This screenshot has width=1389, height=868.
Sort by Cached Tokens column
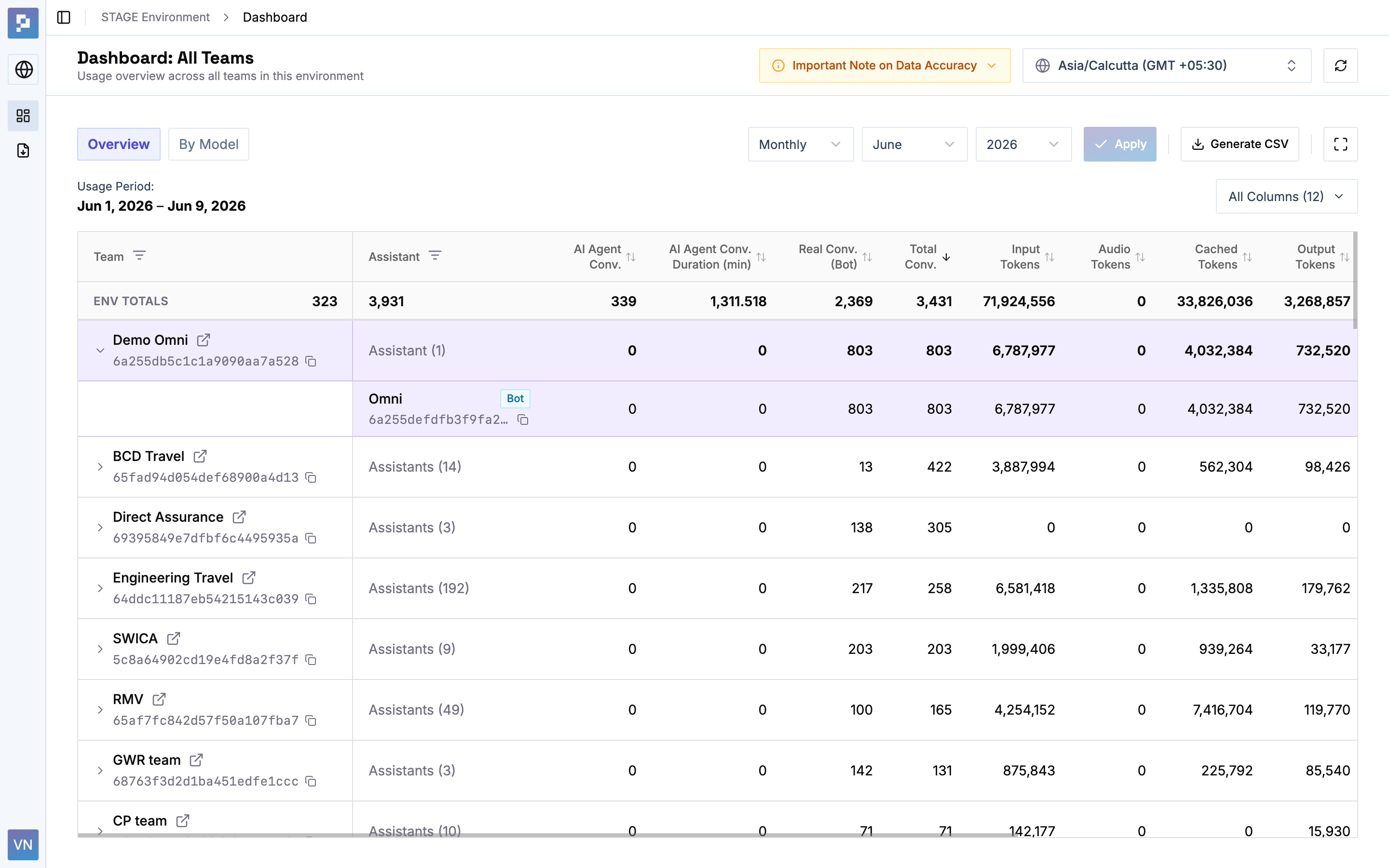click(x=1247, y=257)
